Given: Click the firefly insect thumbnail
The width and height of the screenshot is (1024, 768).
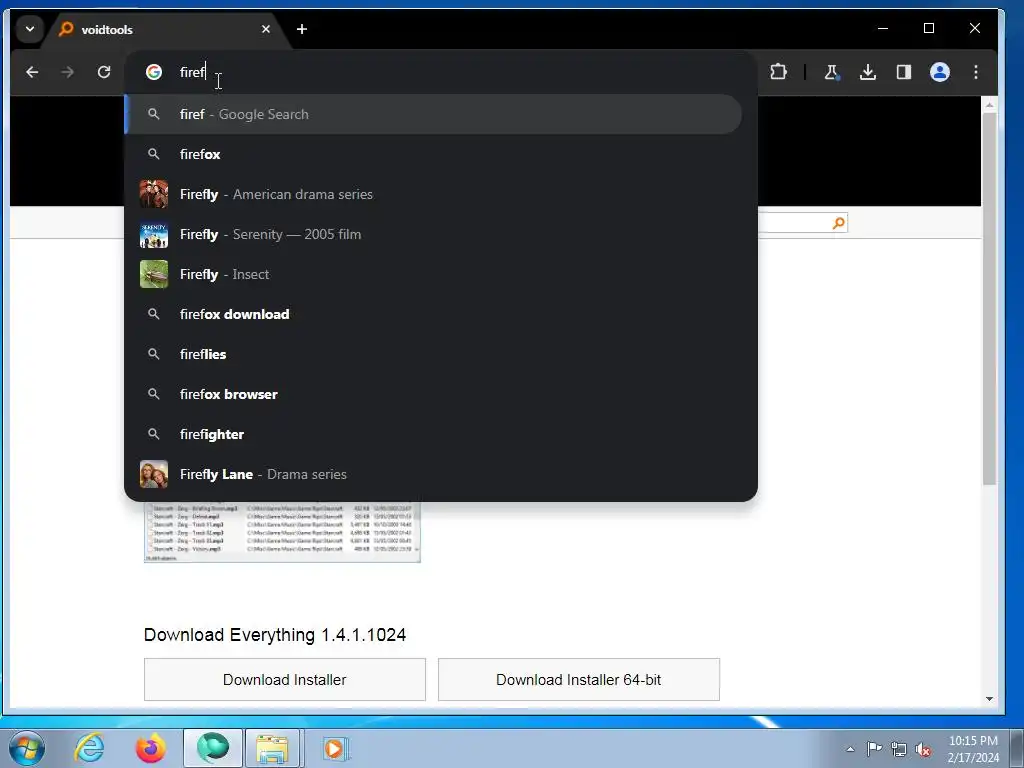Looking at the screenshot, I should coord(154,274).
